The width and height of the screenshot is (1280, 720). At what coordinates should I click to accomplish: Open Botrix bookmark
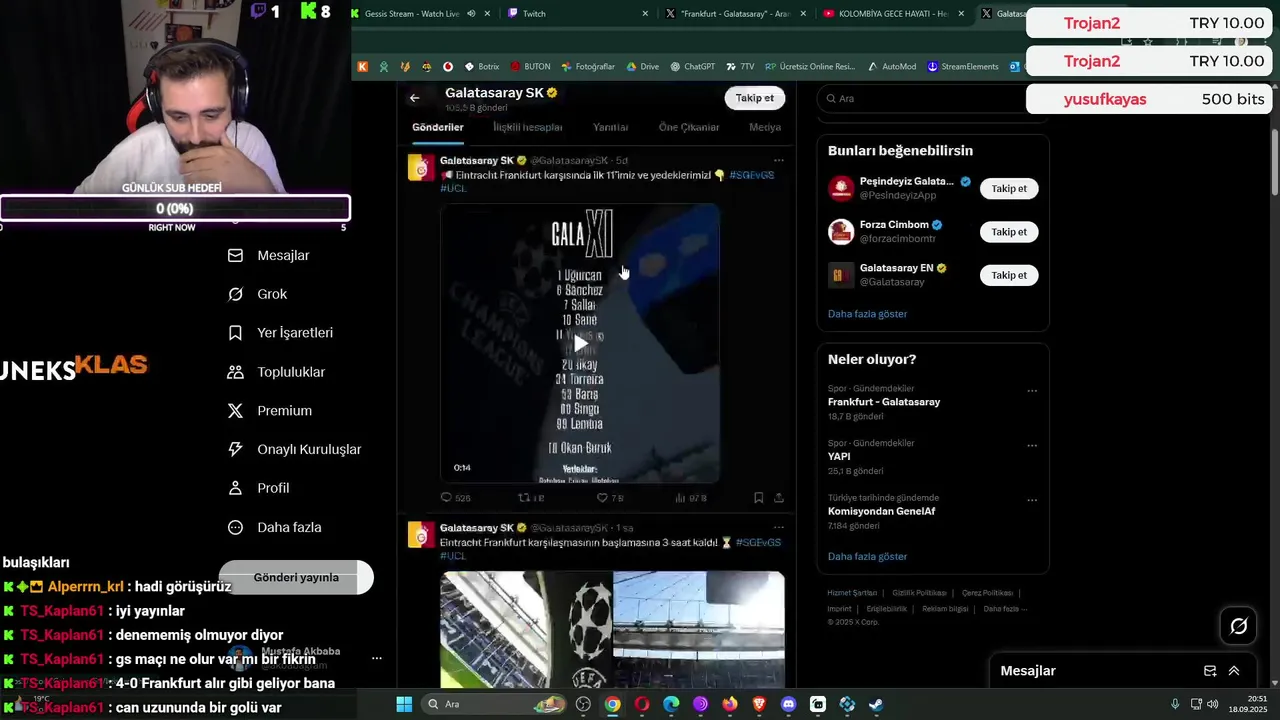pos(481,67)
